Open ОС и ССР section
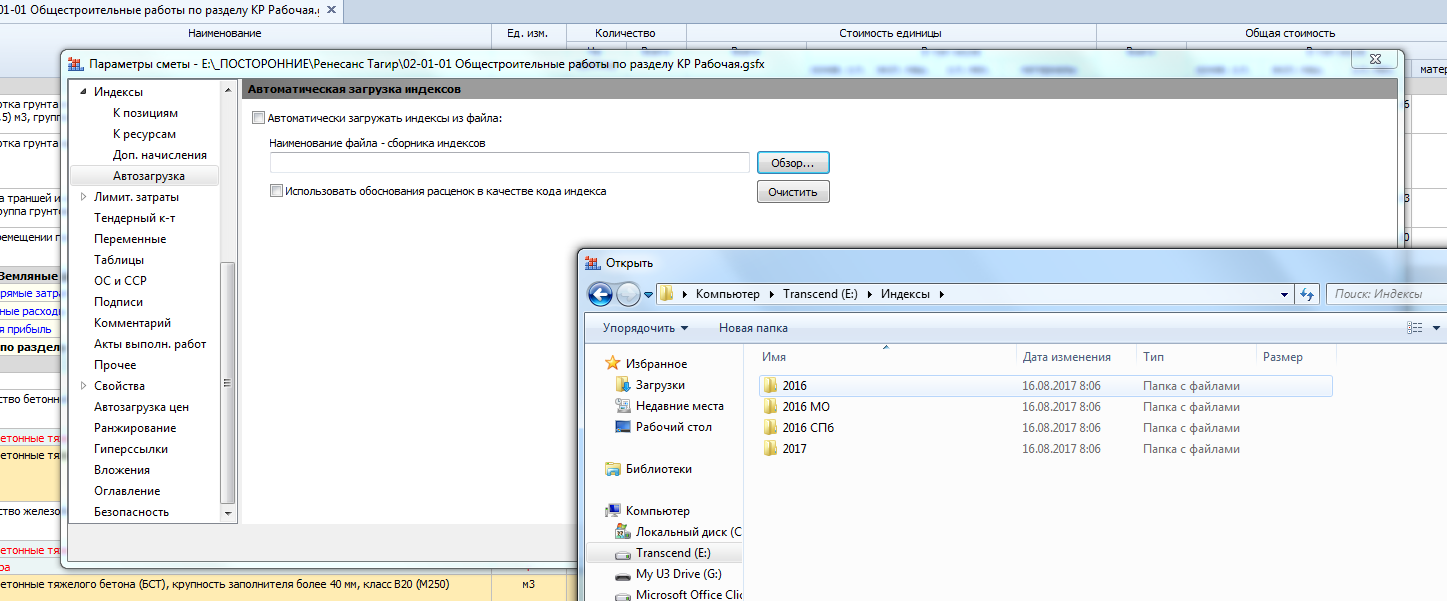 tap(120, 281)
